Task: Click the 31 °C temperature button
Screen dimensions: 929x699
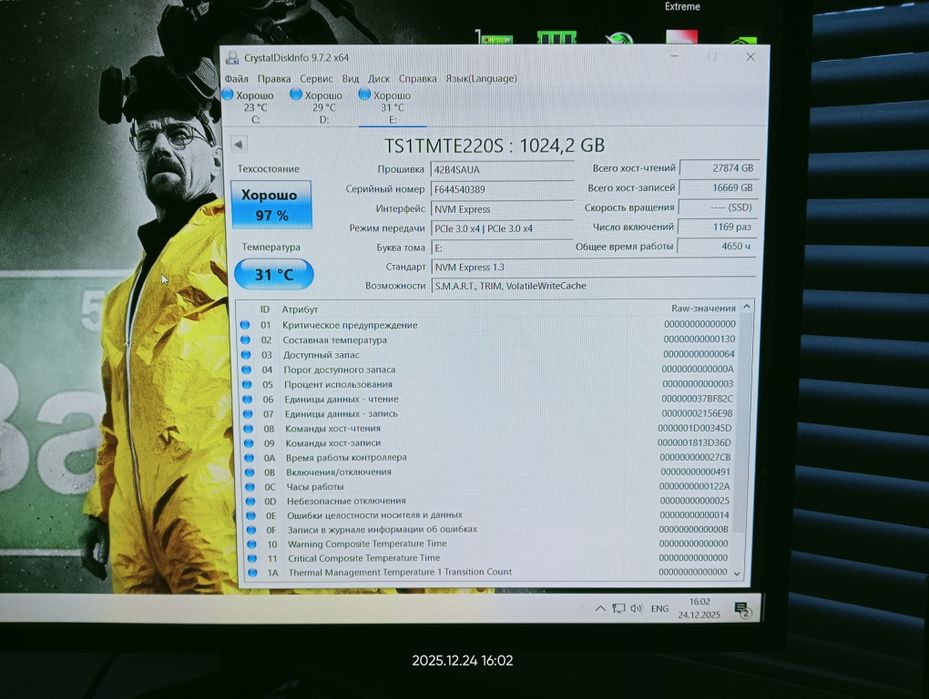Action: [274, 274]
